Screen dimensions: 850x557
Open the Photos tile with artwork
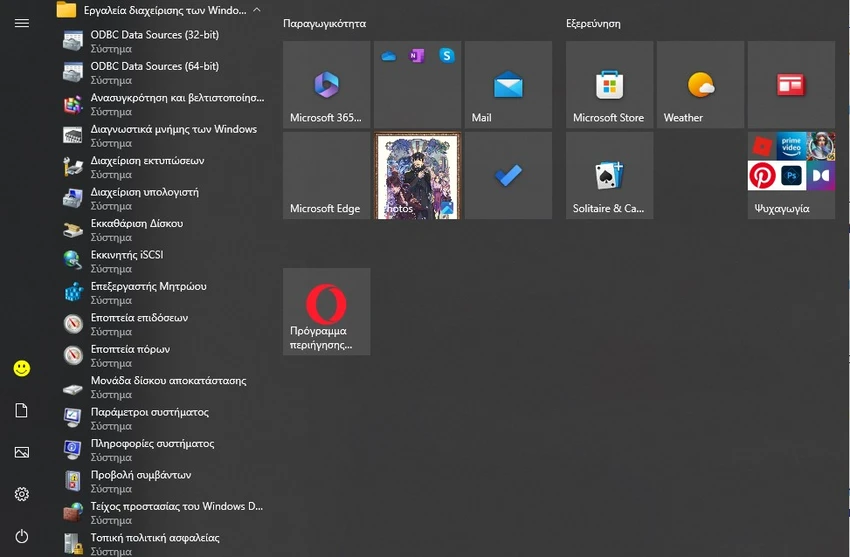(417, 176)
